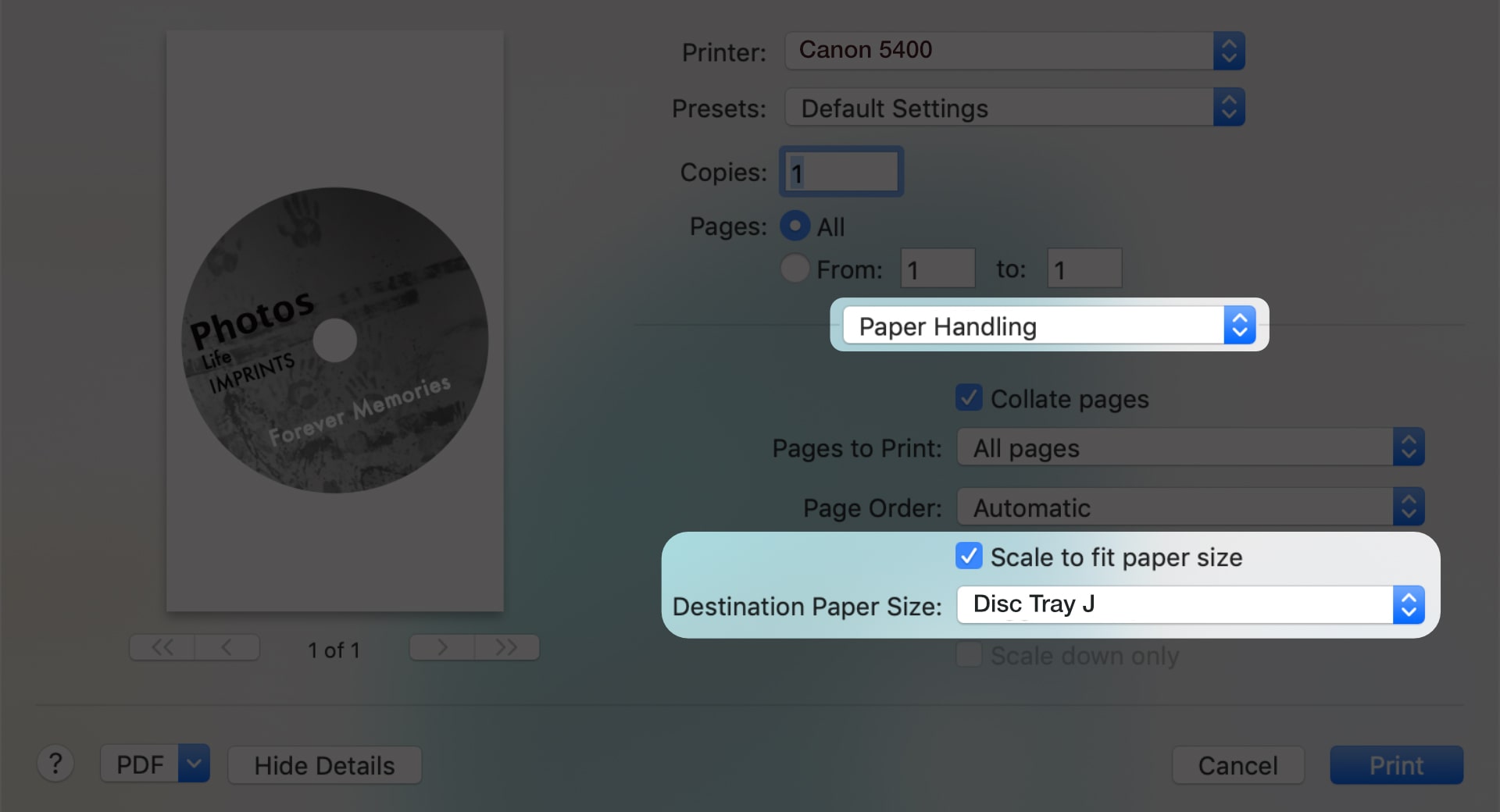Uncheck Collate pages
Screen dimensions: 1500x812
[969, 397]
